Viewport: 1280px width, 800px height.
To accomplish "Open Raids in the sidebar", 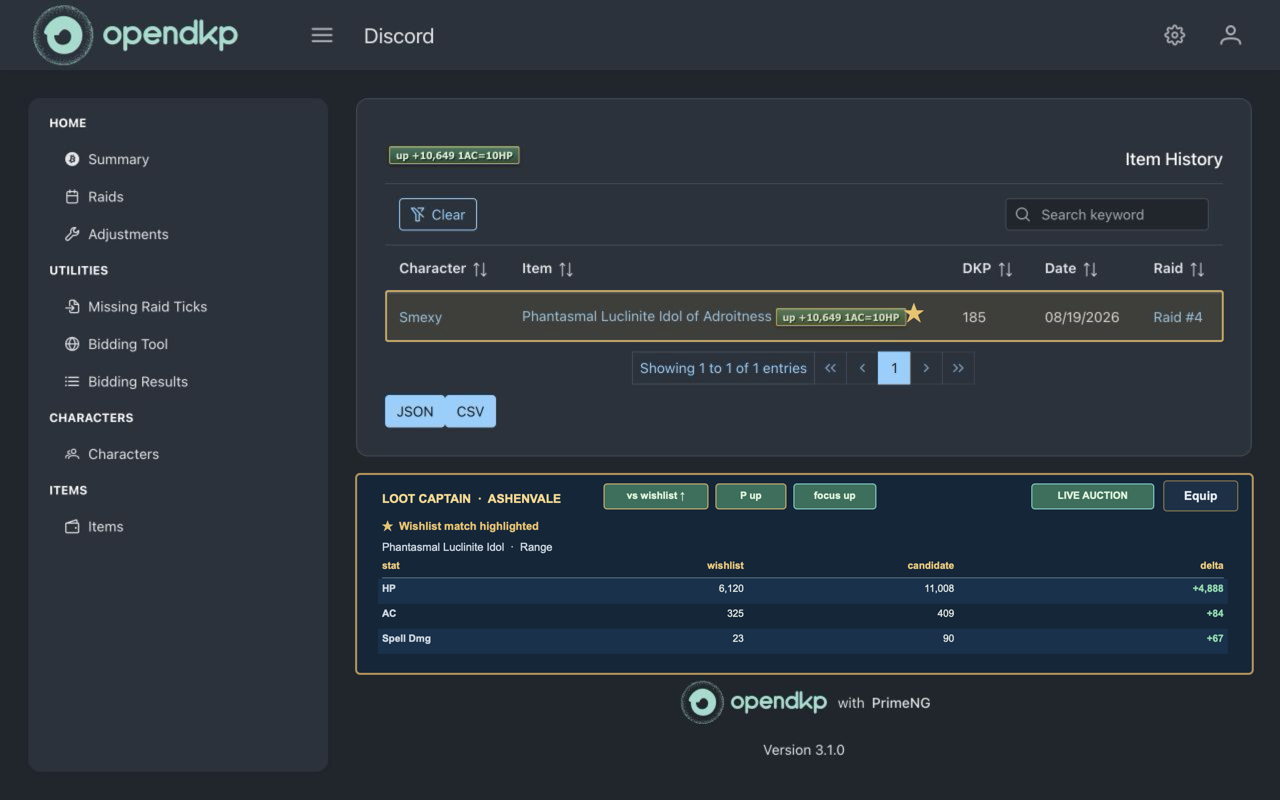I will tap(106, 197).
